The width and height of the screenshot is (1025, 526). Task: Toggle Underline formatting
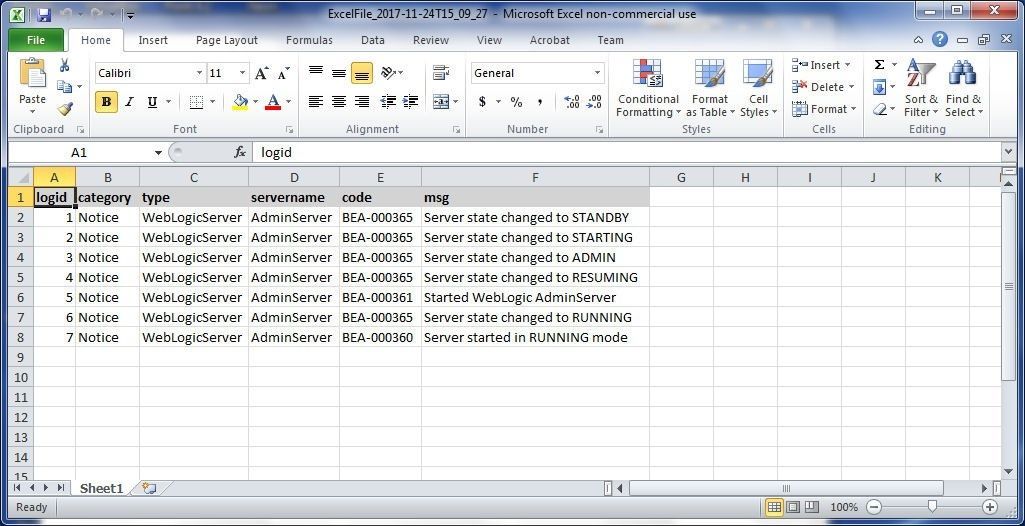click(x=152, y=102)
